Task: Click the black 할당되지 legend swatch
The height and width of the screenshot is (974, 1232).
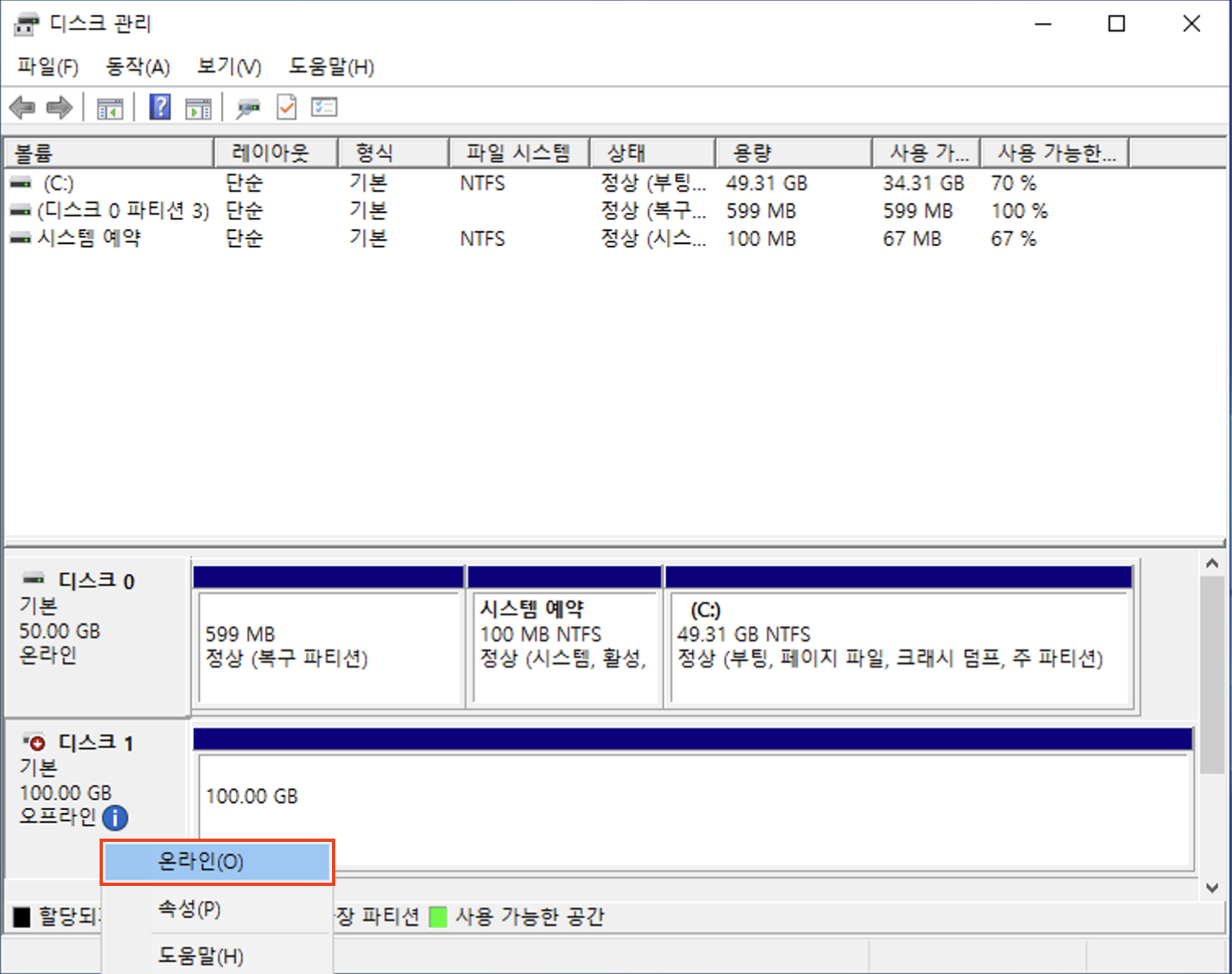Action: coord(22,917)
